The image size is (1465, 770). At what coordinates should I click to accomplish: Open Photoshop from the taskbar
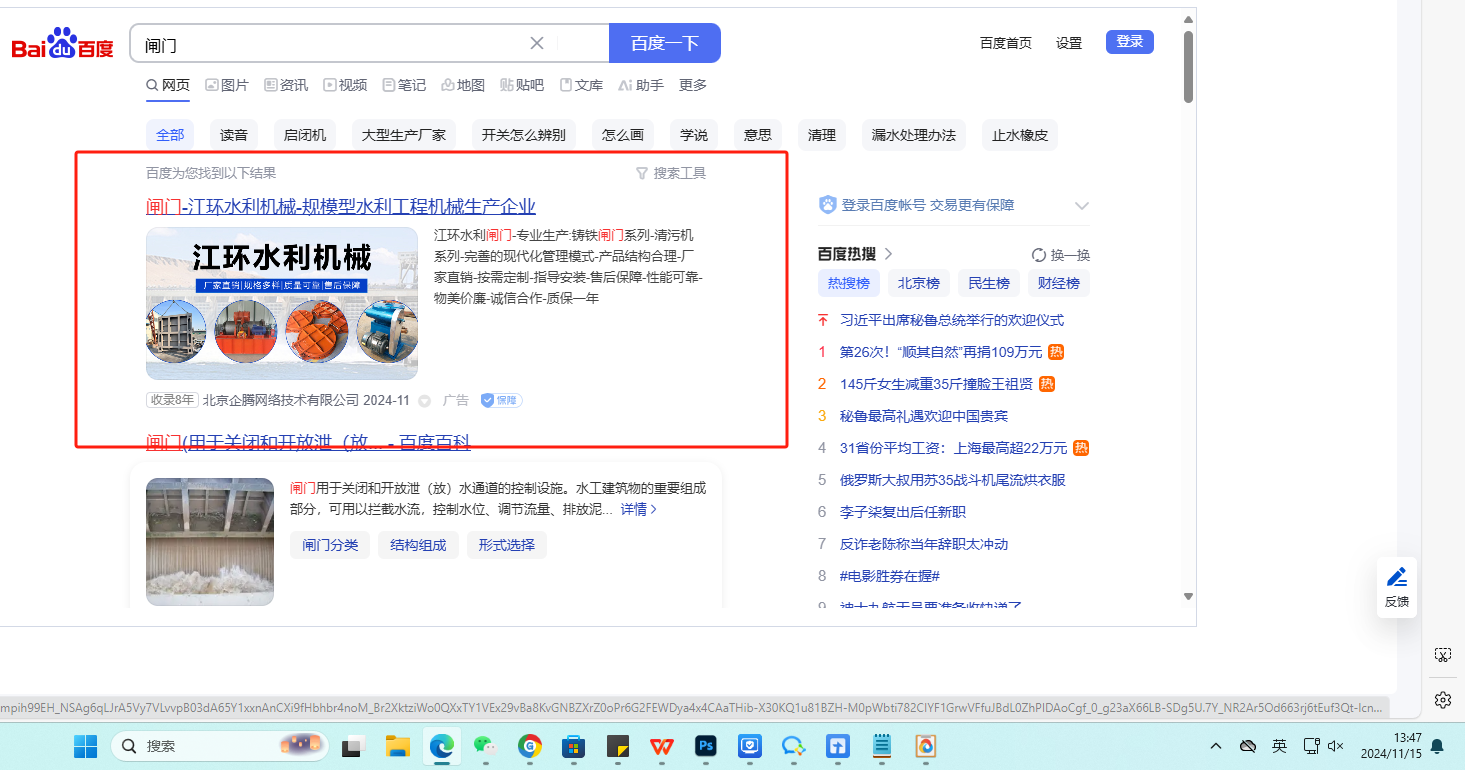click(x=707, y=746)
